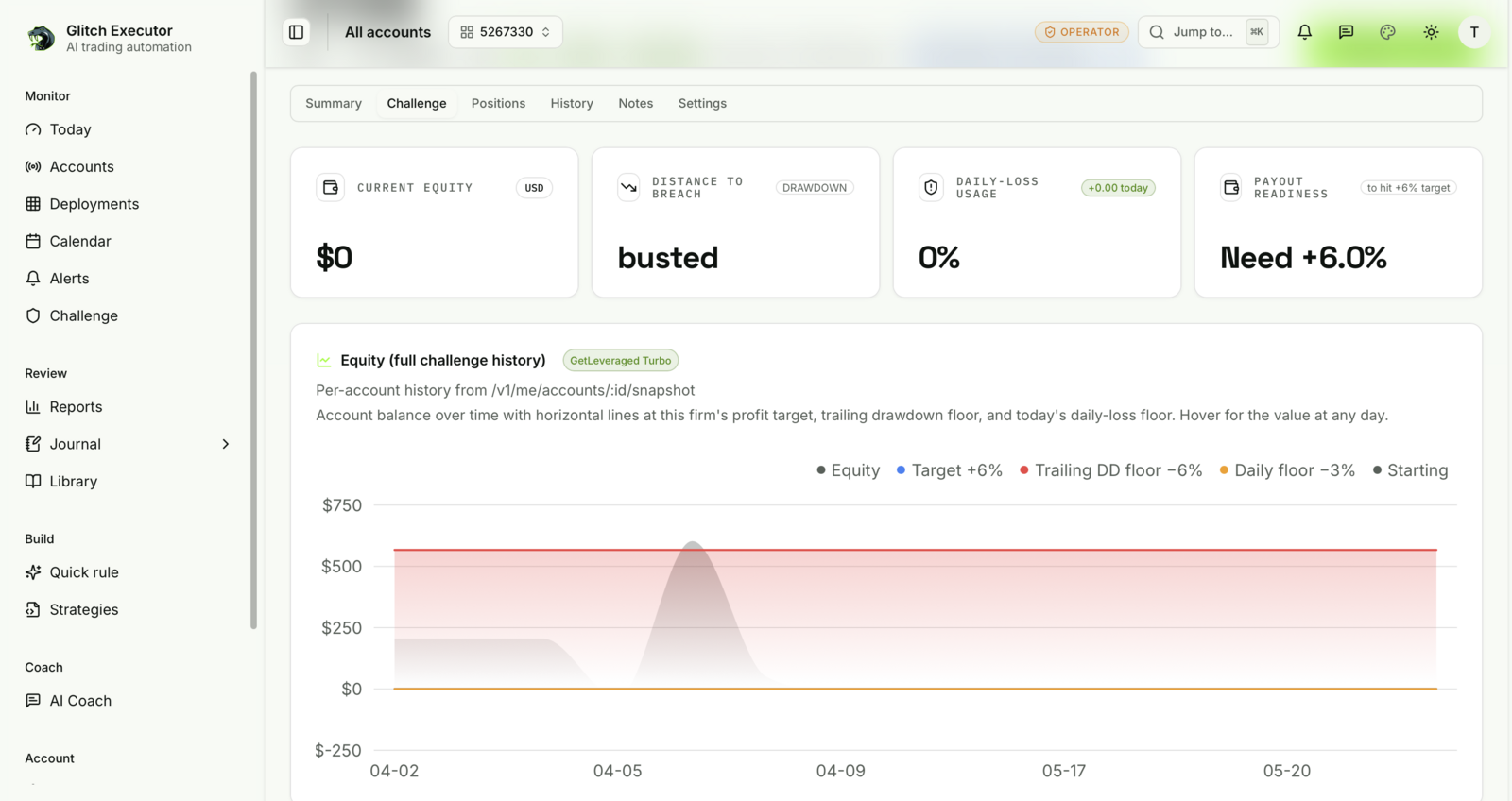The height and width of the screenshot is (801, 1512).
Task: Open the user avatar T menu
Action: pyautogui.click(x=1474, y=32)
